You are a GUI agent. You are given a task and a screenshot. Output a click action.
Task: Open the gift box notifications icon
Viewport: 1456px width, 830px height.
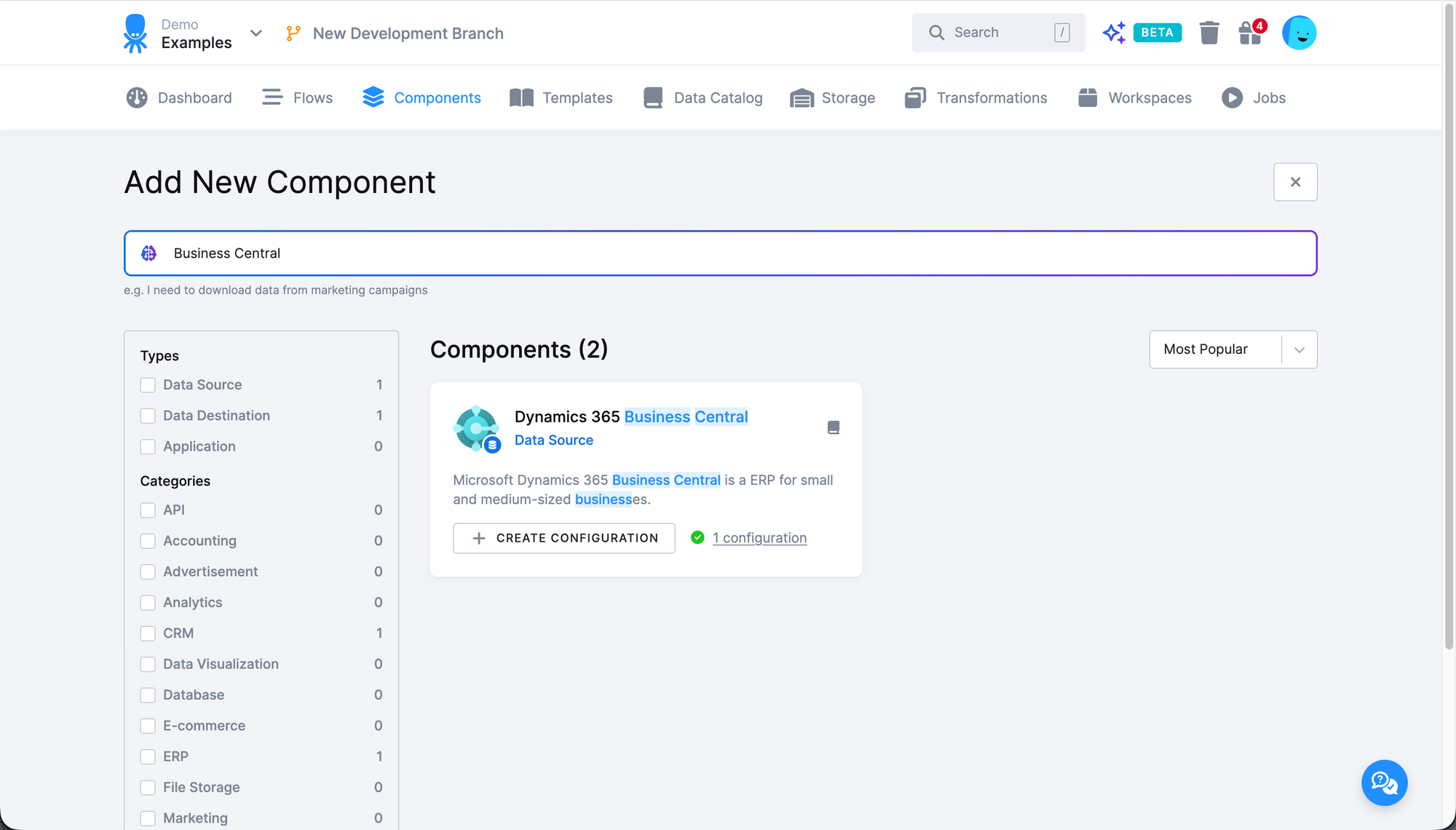pos(1251,33)
